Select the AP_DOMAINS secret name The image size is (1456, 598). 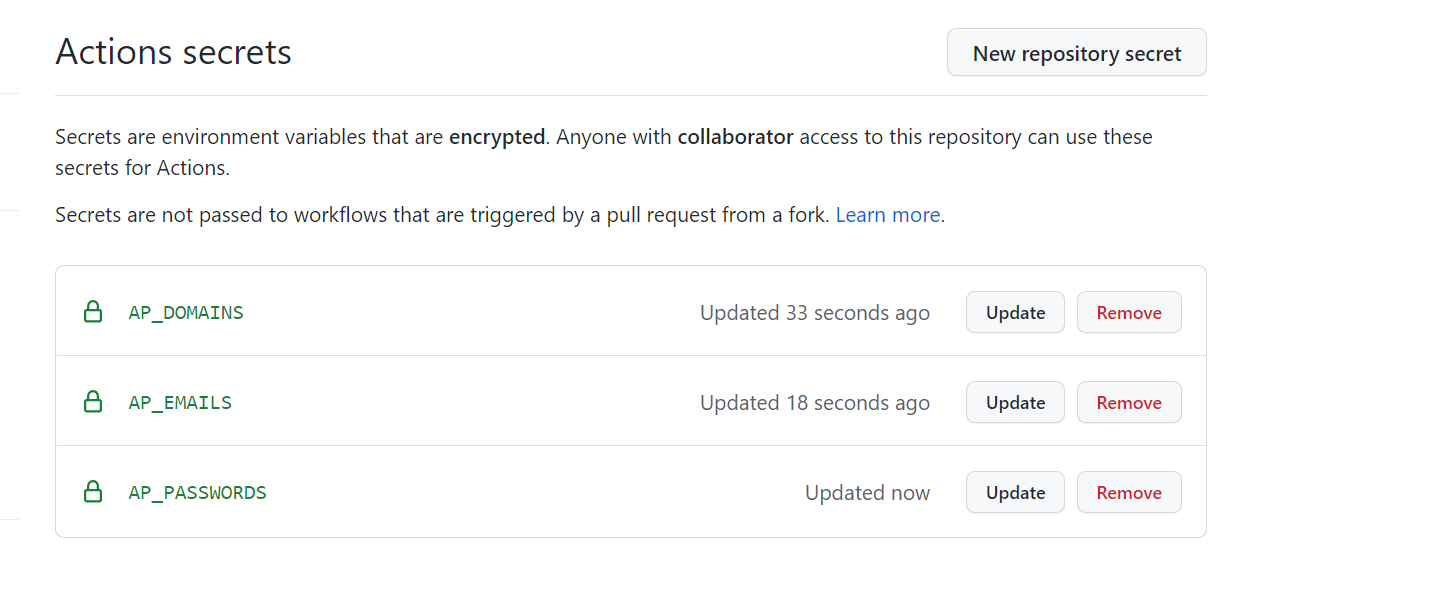pyautogui.click(x=186, y=313)
